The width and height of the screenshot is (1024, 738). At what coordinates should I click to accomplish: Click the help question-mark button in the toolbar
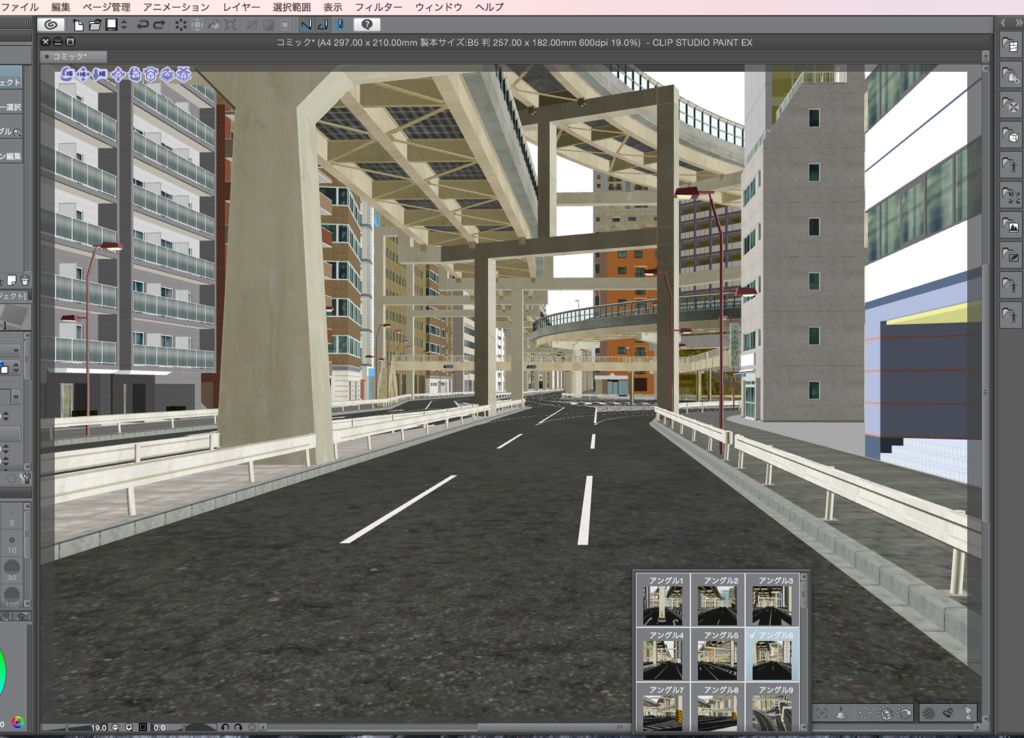(x=366, y=25)
